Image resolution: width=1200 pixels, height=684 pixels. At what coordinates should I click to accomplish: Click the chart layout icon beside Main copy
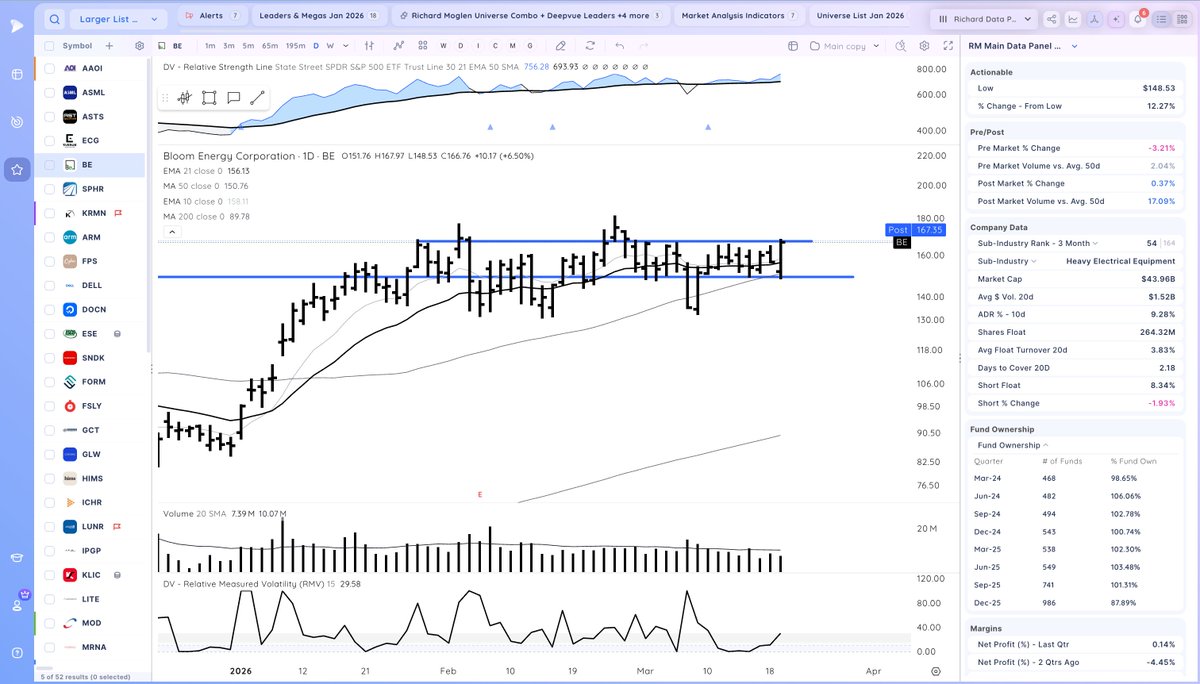[793, 46]
